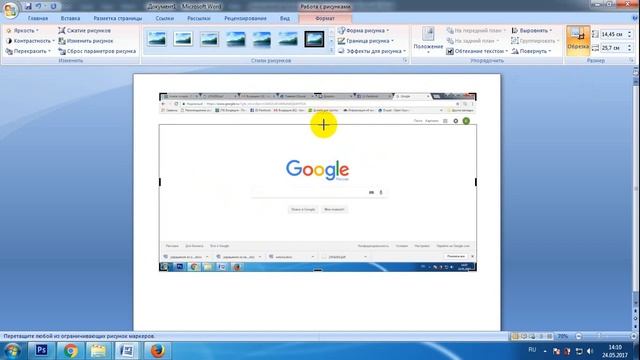This screenshot has width=640, height=360.
Task: Select the sixth picture style thumbnail
Action: (x=288, y=39)
